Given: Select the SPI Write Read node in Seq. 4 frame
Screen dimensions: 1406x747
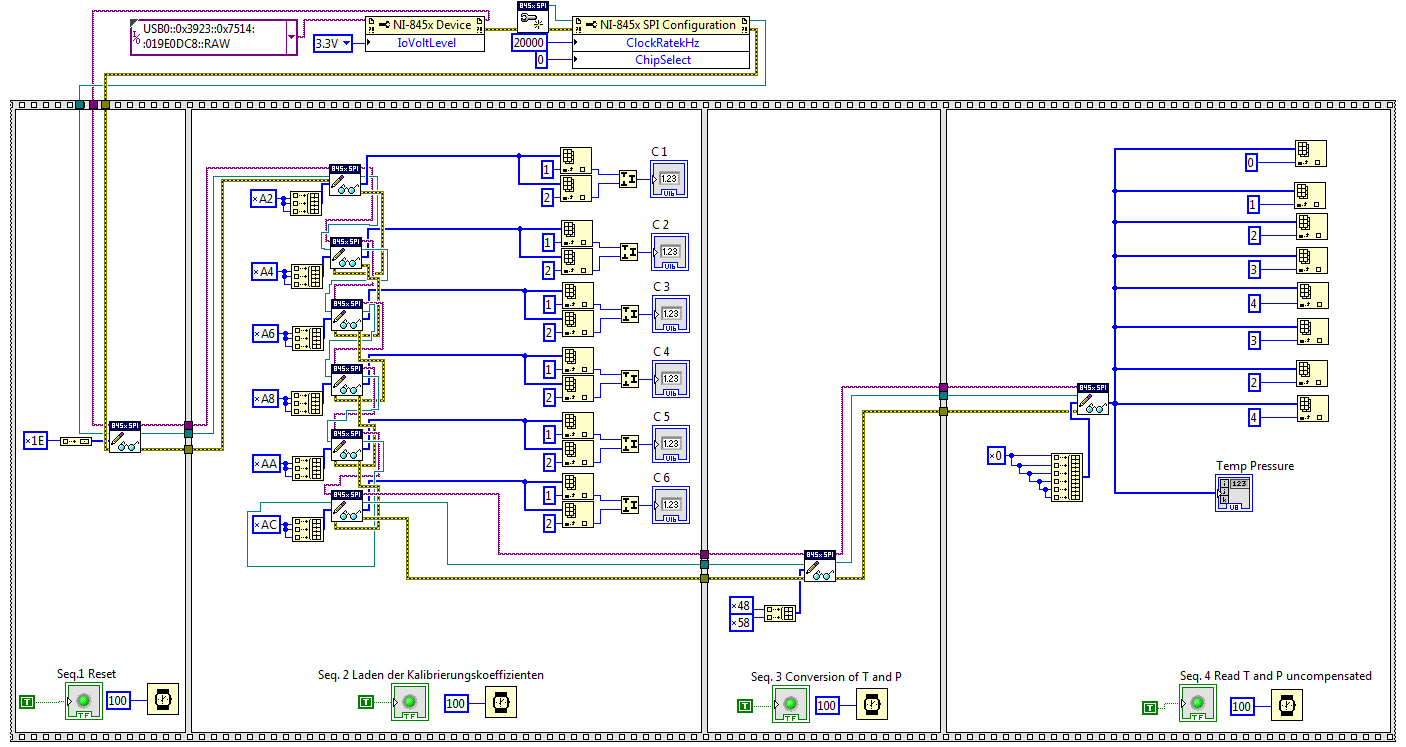Looking at the screenshot, I should click(1093, 399).
